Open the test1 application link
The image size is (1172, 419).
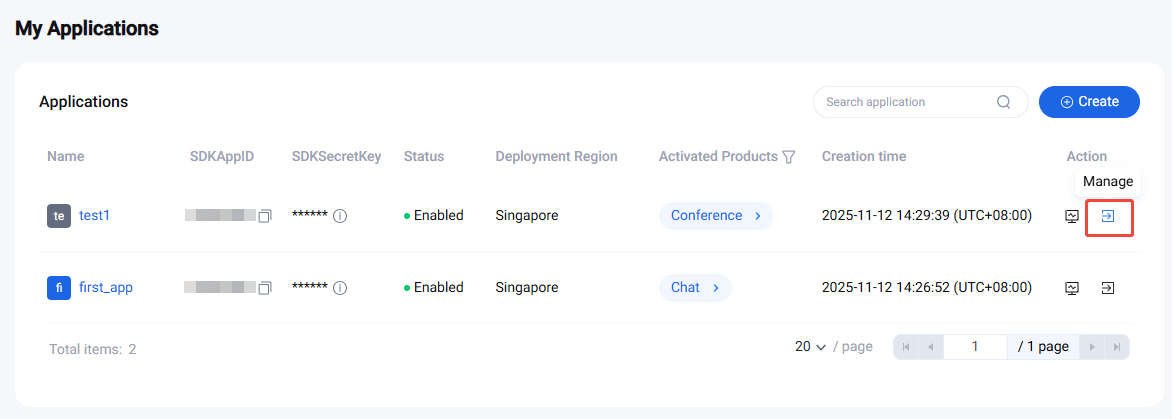point(94,216)
